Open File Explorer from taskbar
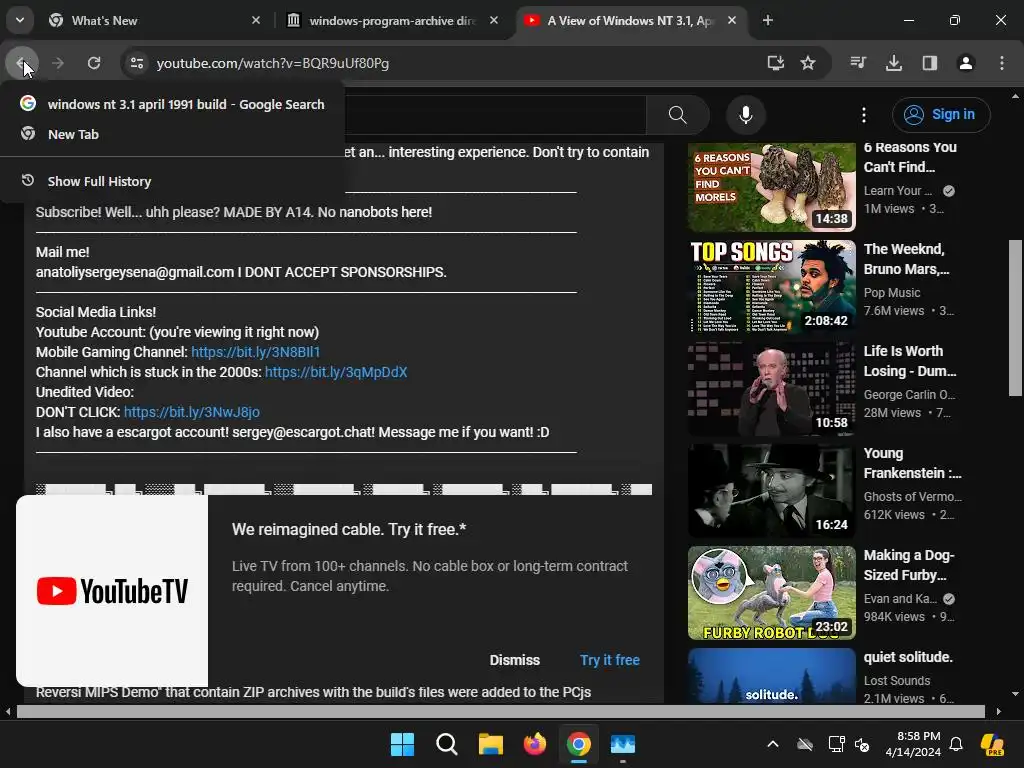 point(490,744)
